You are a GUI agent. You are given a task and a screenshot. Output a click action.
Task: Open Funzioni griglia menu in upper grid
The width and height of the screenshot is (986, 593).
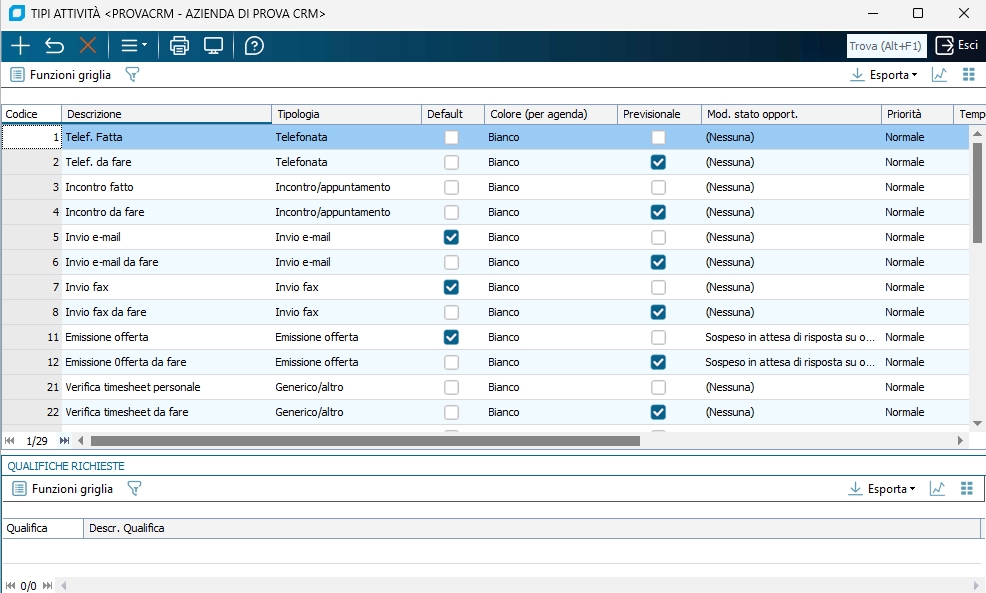click(x=61, y=75)
